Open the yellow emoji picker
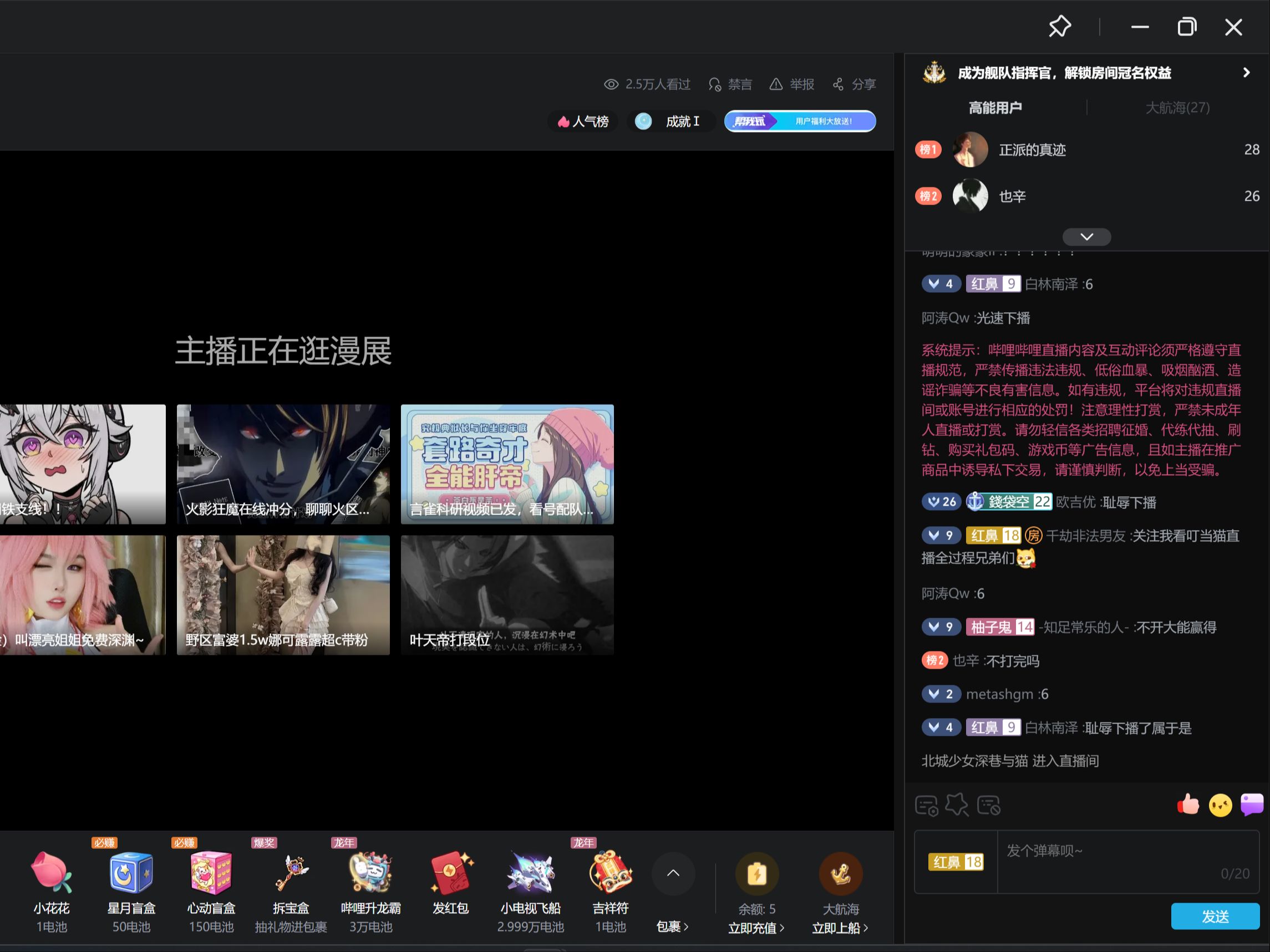 tap(1220, 805)
